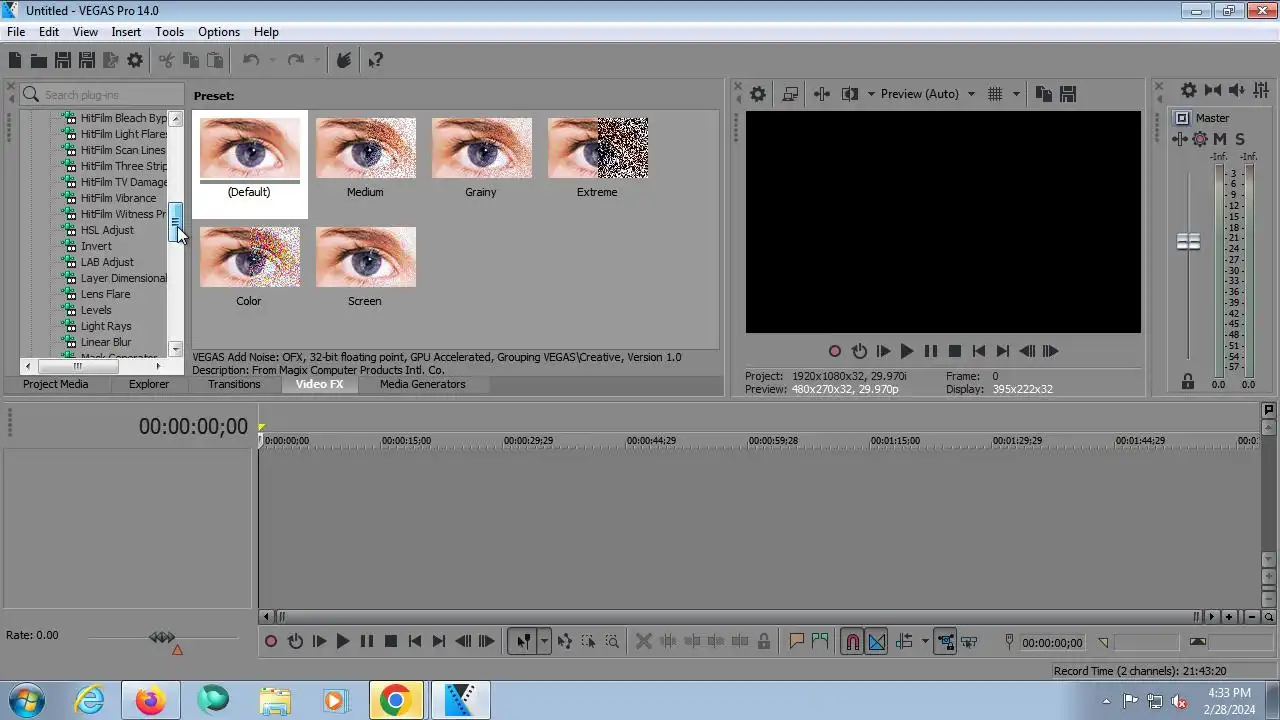Click the Master automation settings icon

point(1200,139)
